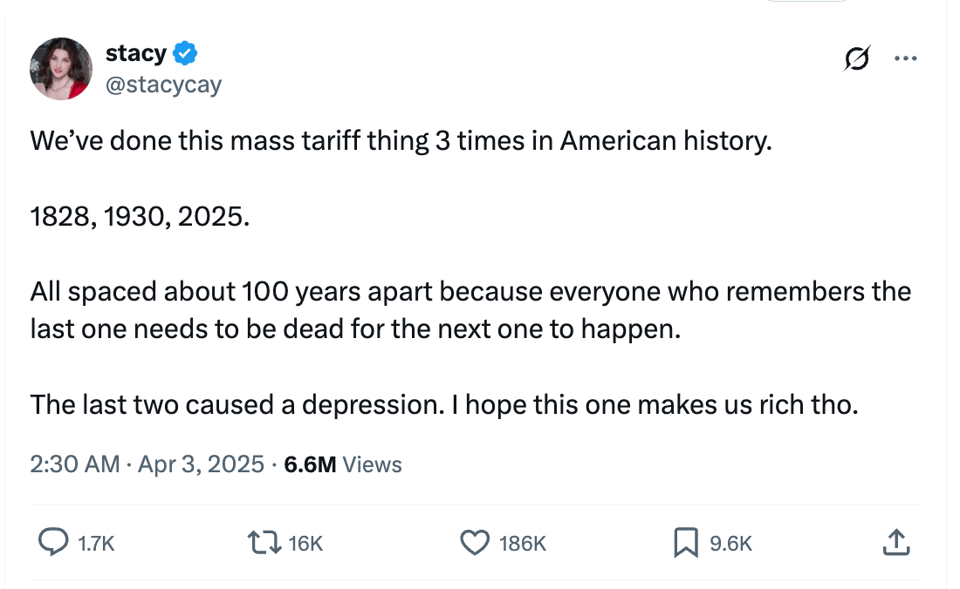This screenshot has width=960, height=589.
Task: Click the share upload arrow icon
Action: point(894,543)
